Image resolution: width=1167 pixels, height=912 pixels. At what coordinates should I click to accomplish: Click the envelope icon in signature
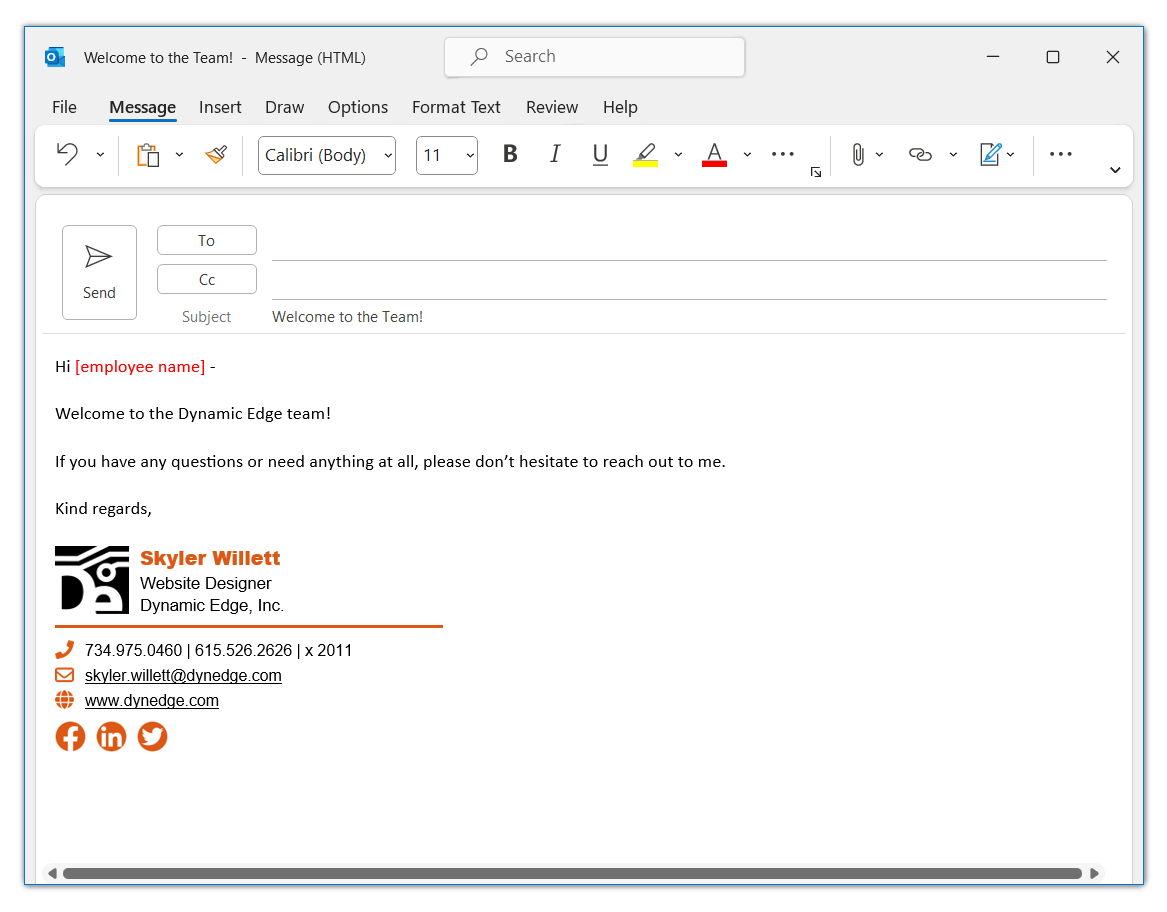coord(65,675)
